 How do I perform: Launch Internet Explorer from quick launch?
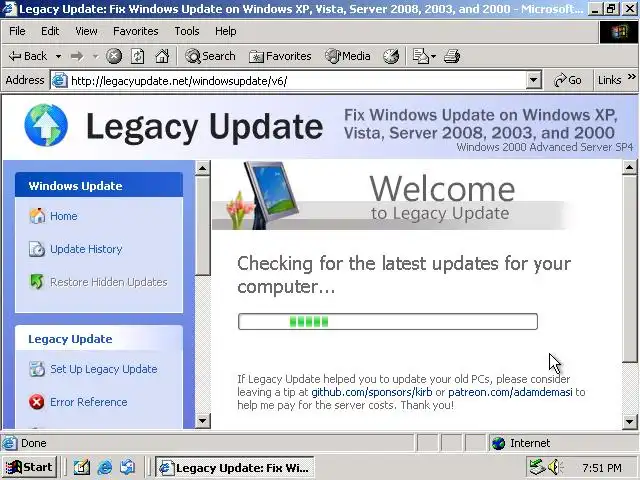click(104, 467)
